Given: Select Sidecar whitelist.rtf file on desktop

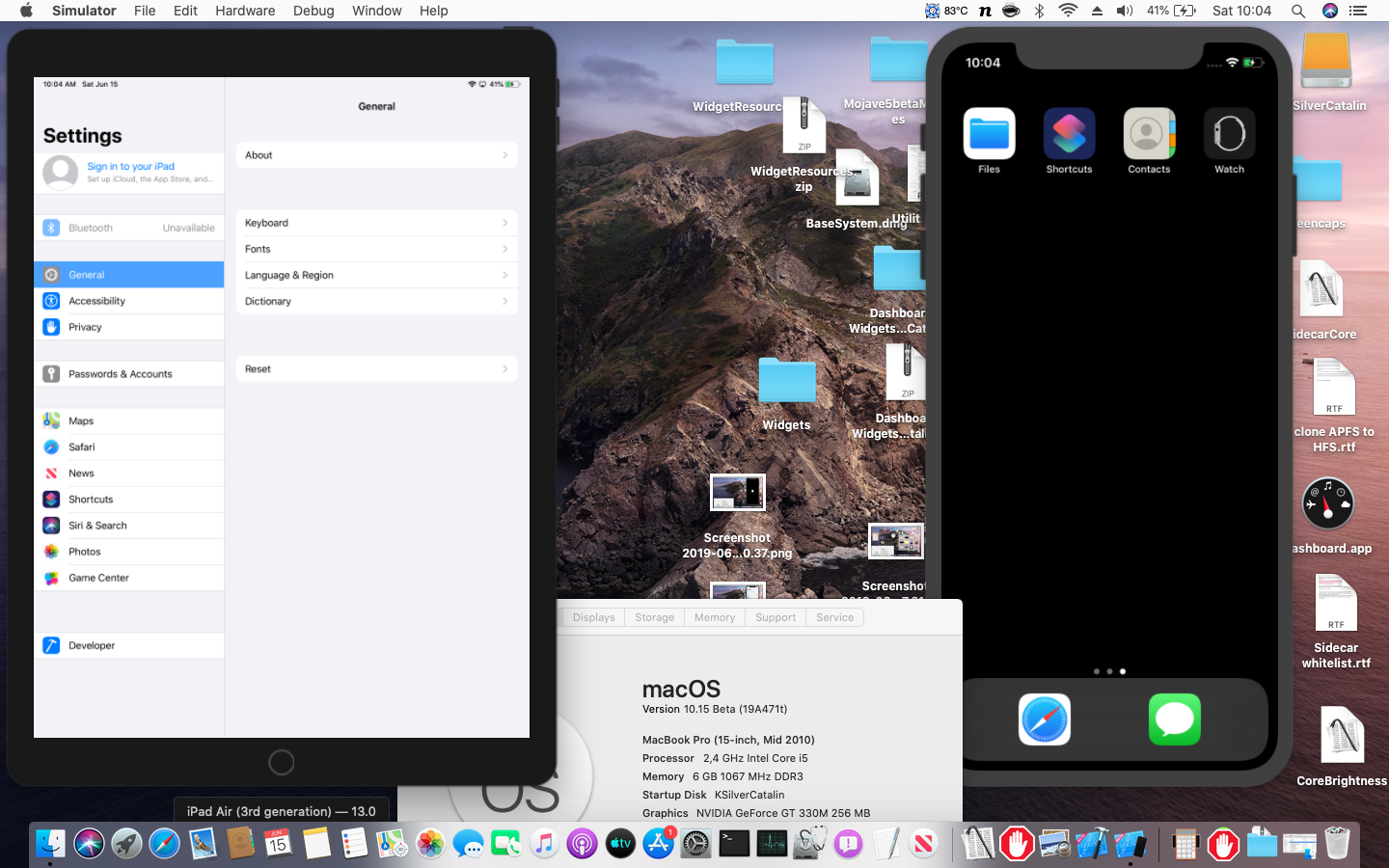Looking at the screenshot, I should tap(1336, 603).
